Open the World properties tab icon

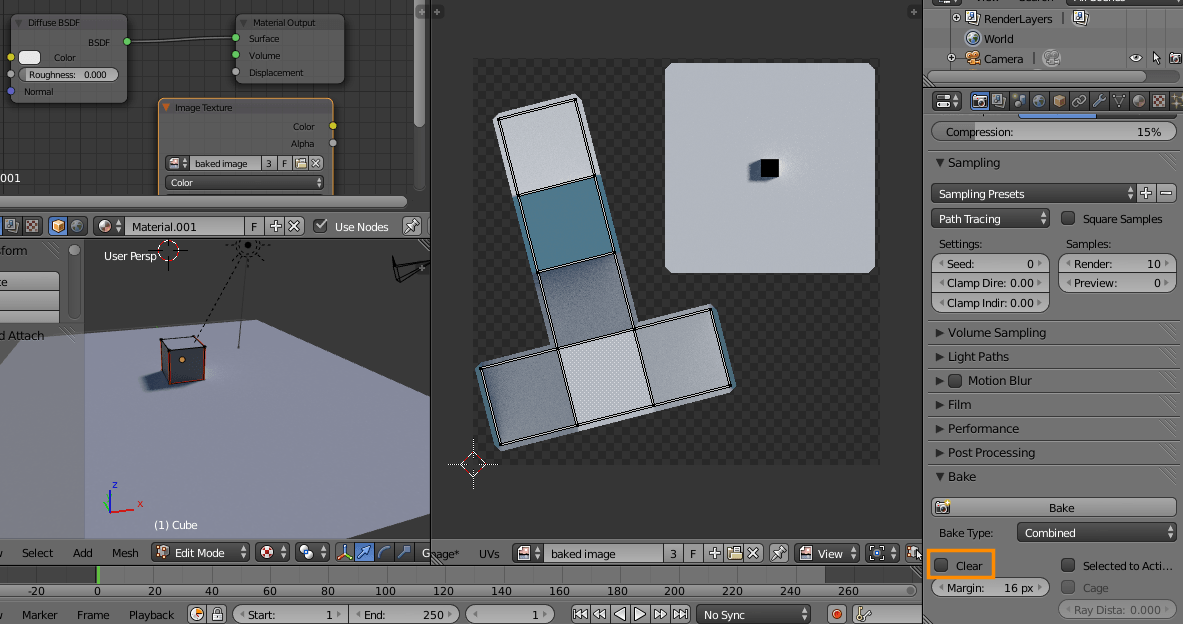tap(1039, 101)
